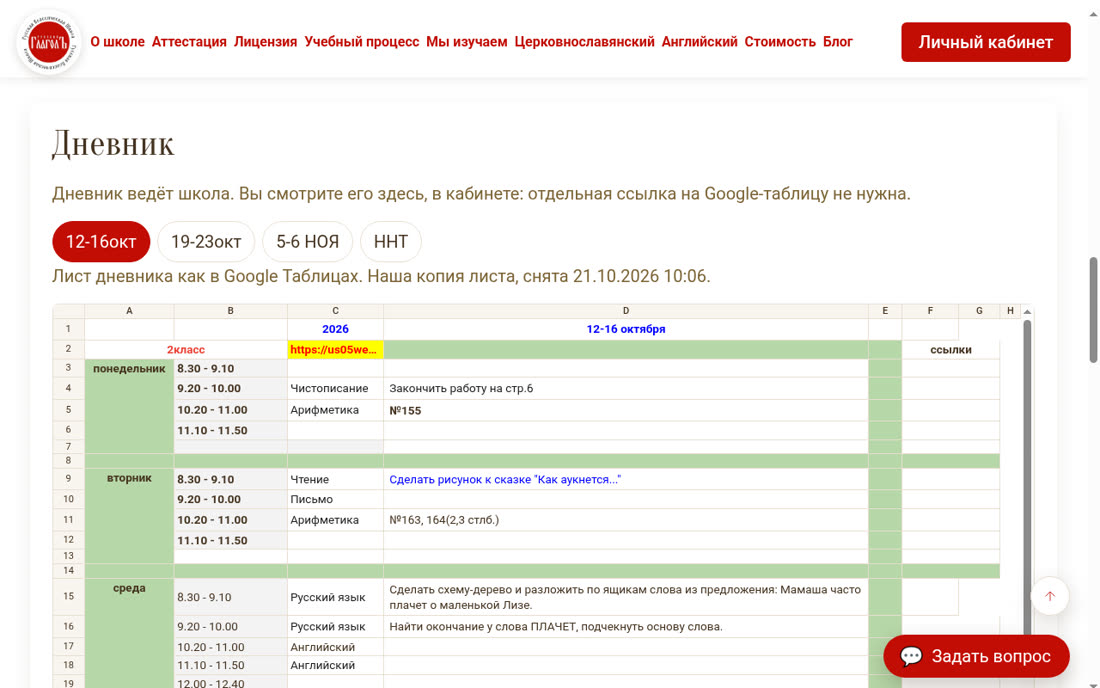Click the 2026 year cell
This screenshot has height=688, width=1100.
(x=335, y=329)
